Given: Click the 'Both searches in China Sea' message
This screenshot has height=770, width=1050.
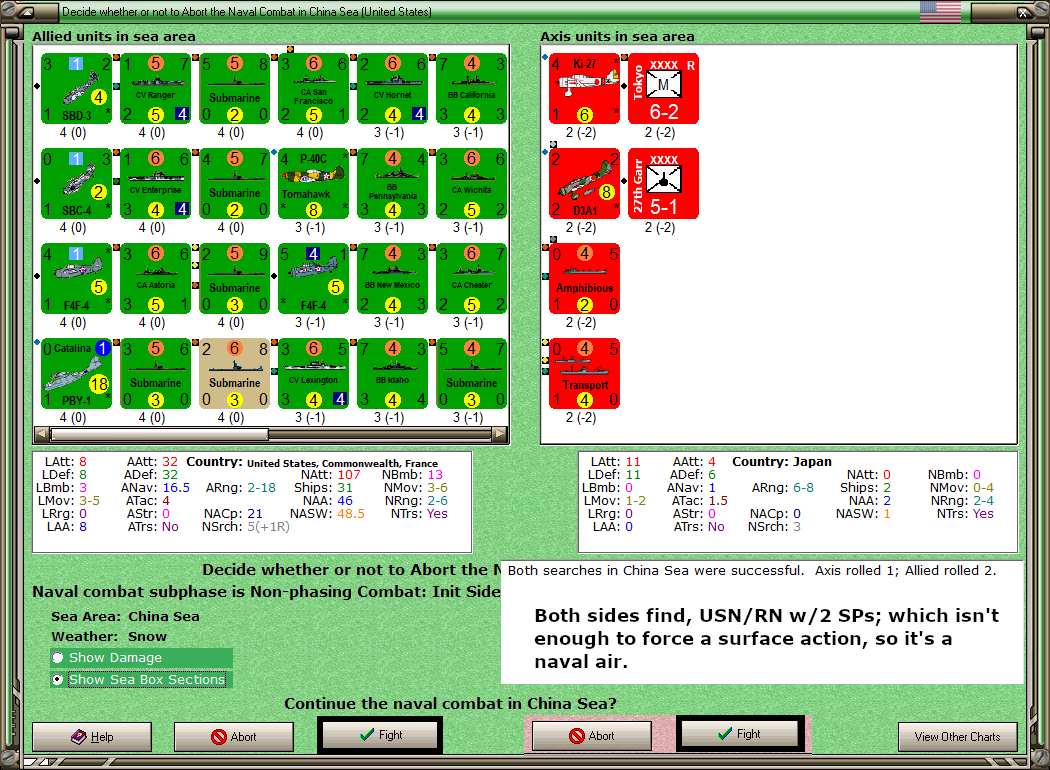Looking at the screenshot, I should 752,571.
